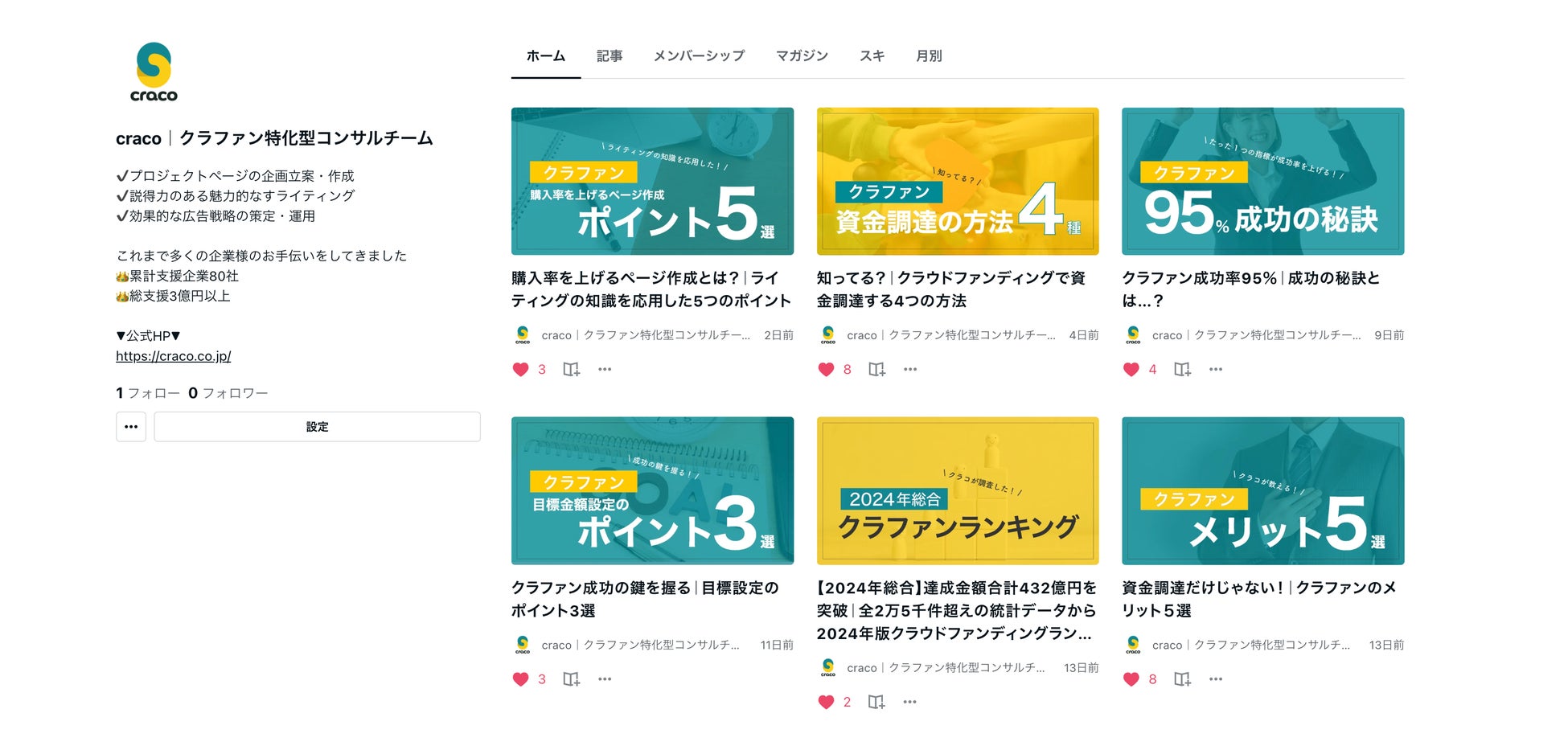Viewport: 1568px width, 746px height.
Task: Go to the メンバーシップ tab
Action: pyautogui.click(x=699, y=56)
